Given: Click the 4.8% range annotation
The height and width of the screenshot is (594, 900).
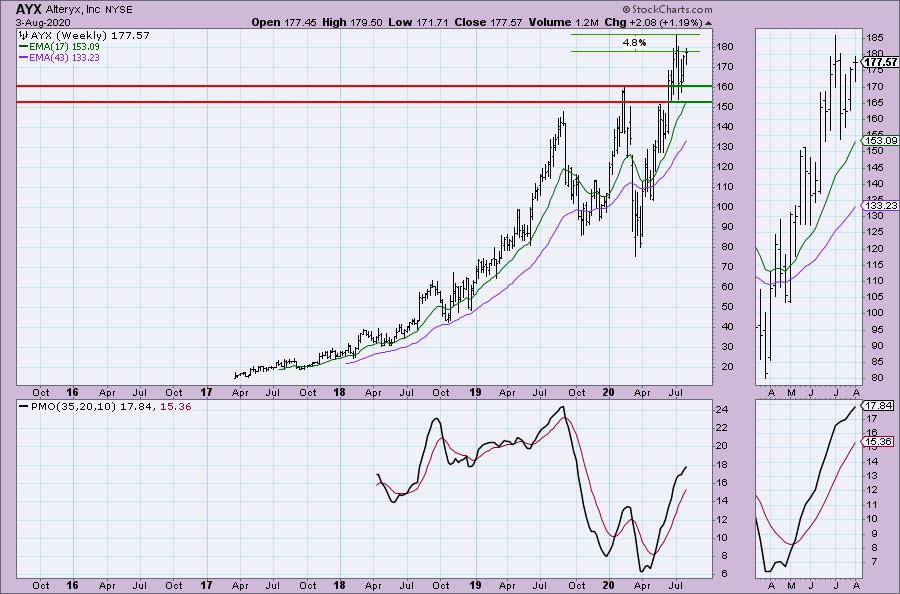Looking at the screenshot, I should pos(634,42).
